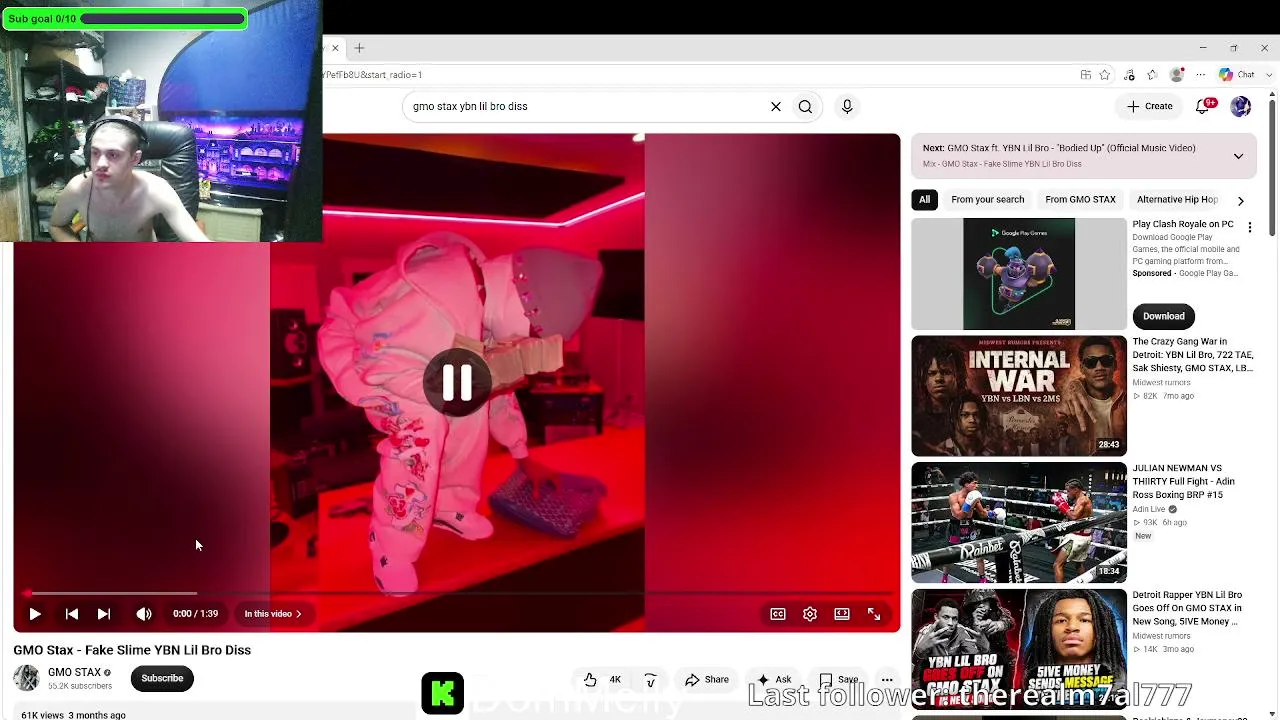Screen dimensions: 1280x720
Task: Expand the 'In this video' chapters
Action: (273, 614)
